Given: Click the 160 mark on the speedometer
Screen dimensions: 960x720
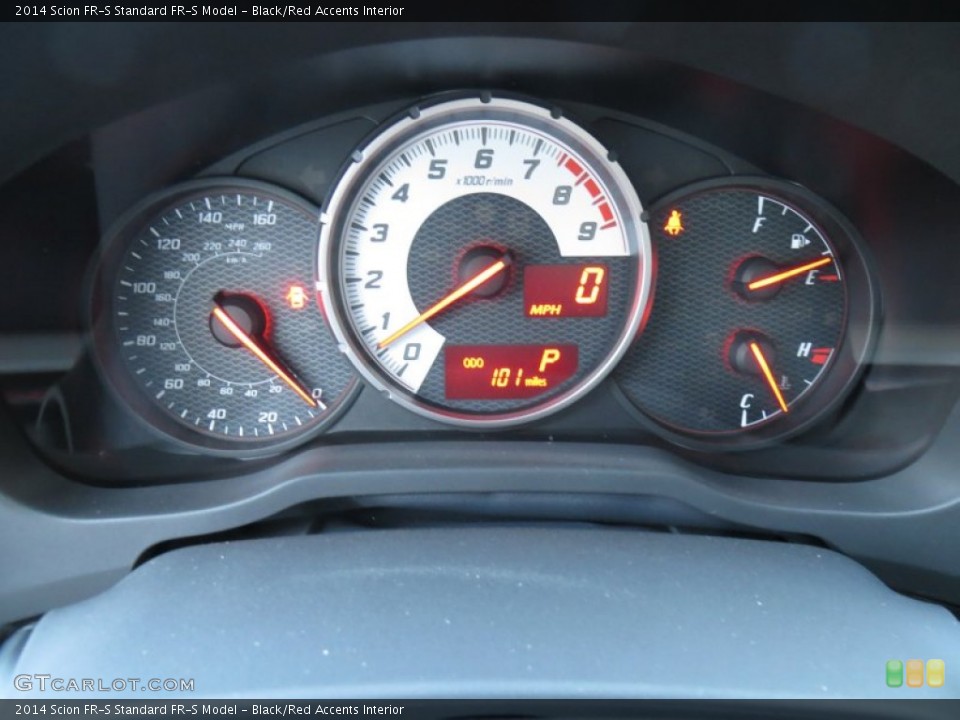Looking at the screenshot, I should [x=264, y=219].
